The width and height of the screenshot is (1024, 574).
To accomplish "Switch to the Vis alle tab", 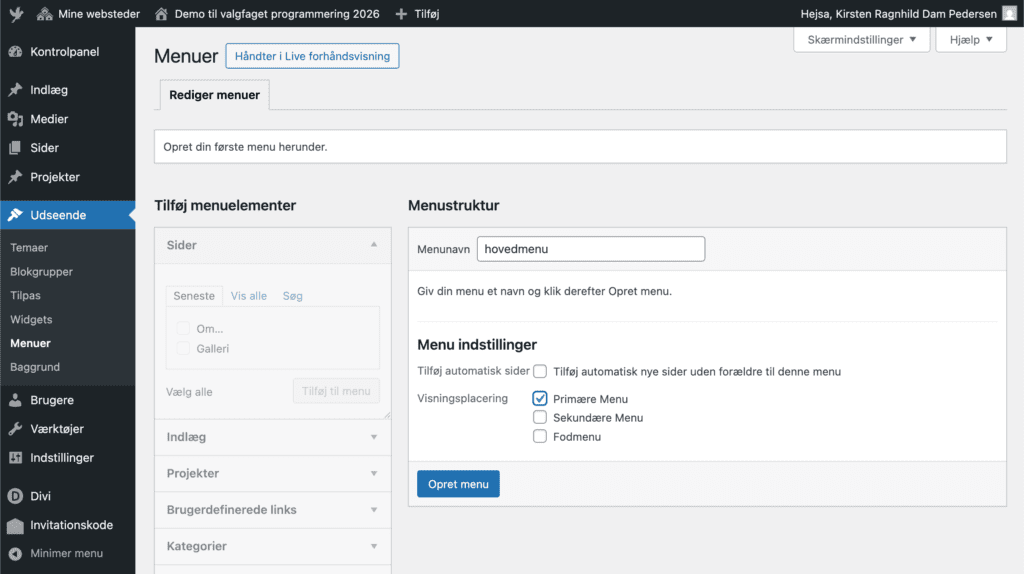I will (x=249, y=296).
